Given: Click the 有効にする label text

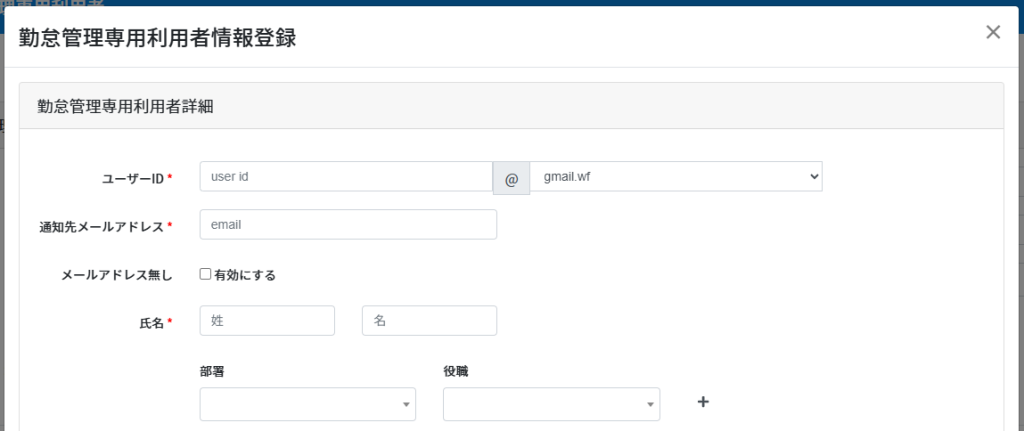Looking at the screenshot, I should [x=245, y=275].
